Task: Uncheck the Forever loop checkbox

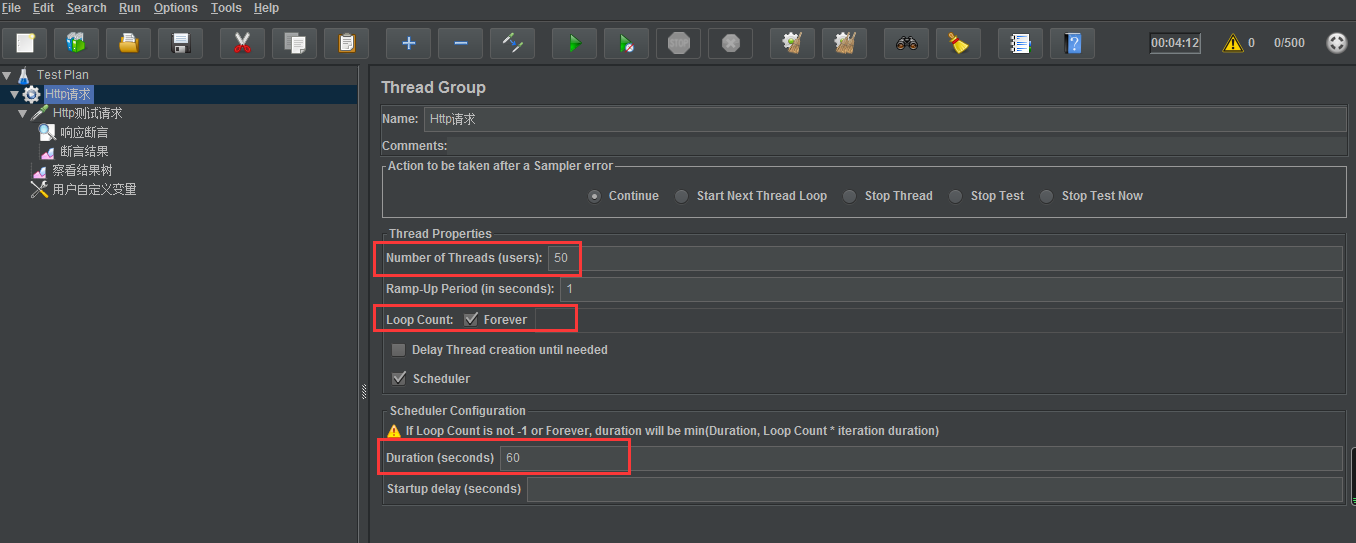Action: point(471,319)
